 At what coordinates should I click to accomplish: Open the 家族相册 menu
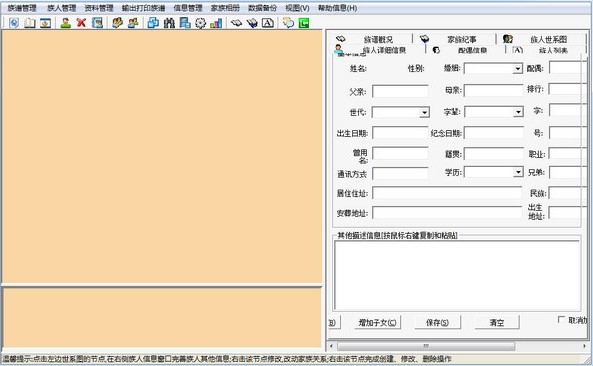[x=225, y=8]
